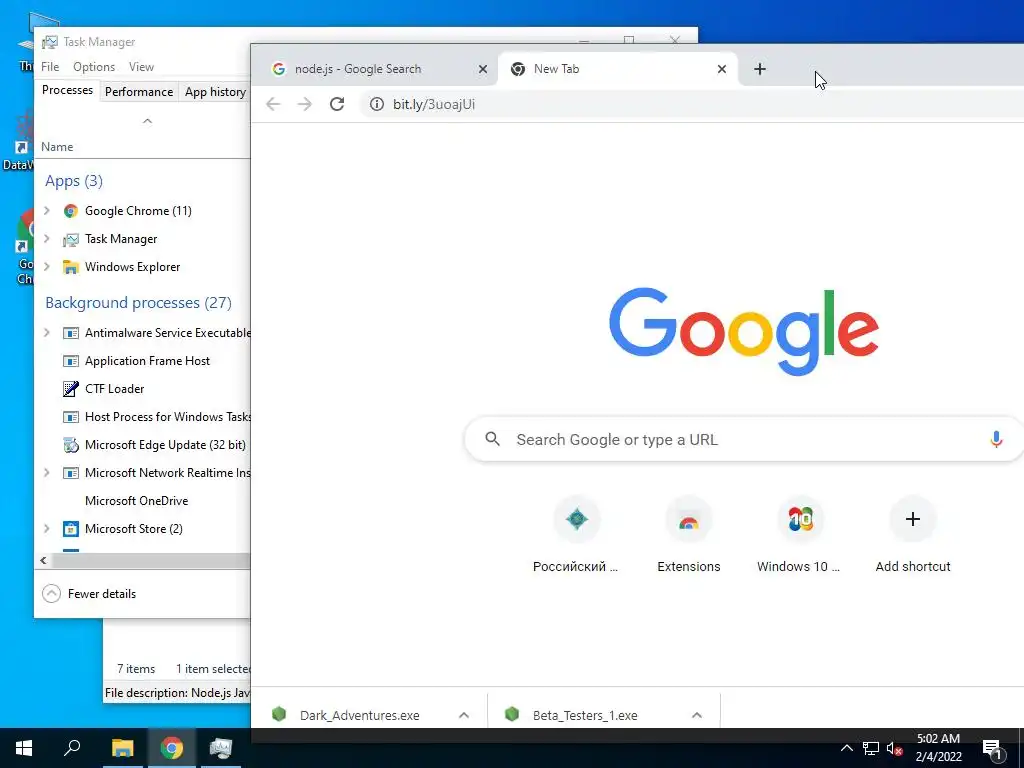Open Task Manager Options menu
The height and width of the screenshot is (768, 1024).
93,67
